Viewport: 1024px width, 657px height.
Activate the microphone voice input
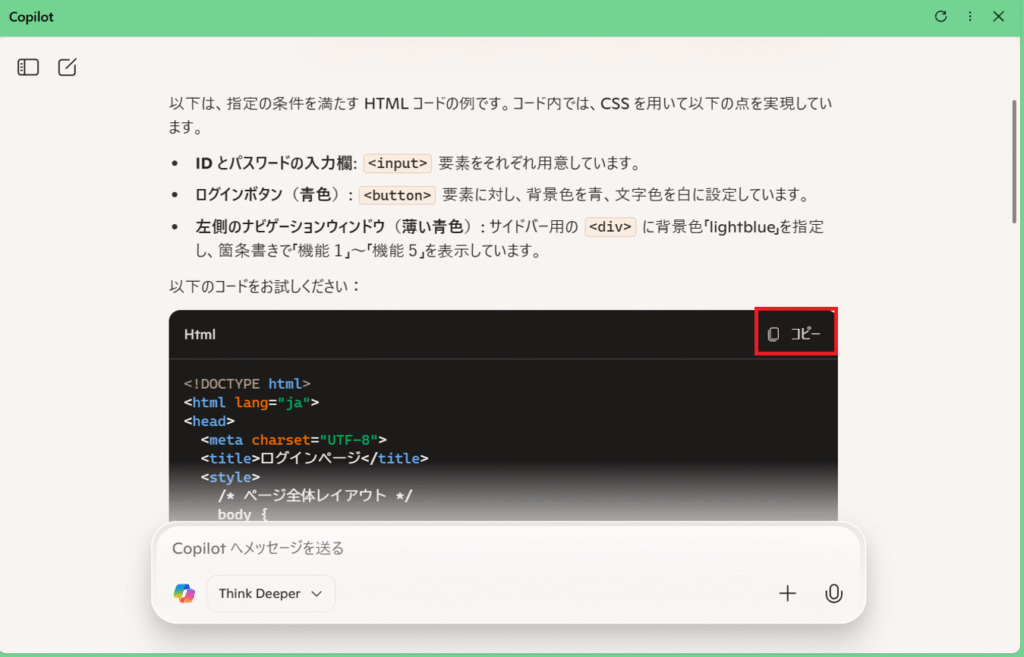[x=833, y=593]
